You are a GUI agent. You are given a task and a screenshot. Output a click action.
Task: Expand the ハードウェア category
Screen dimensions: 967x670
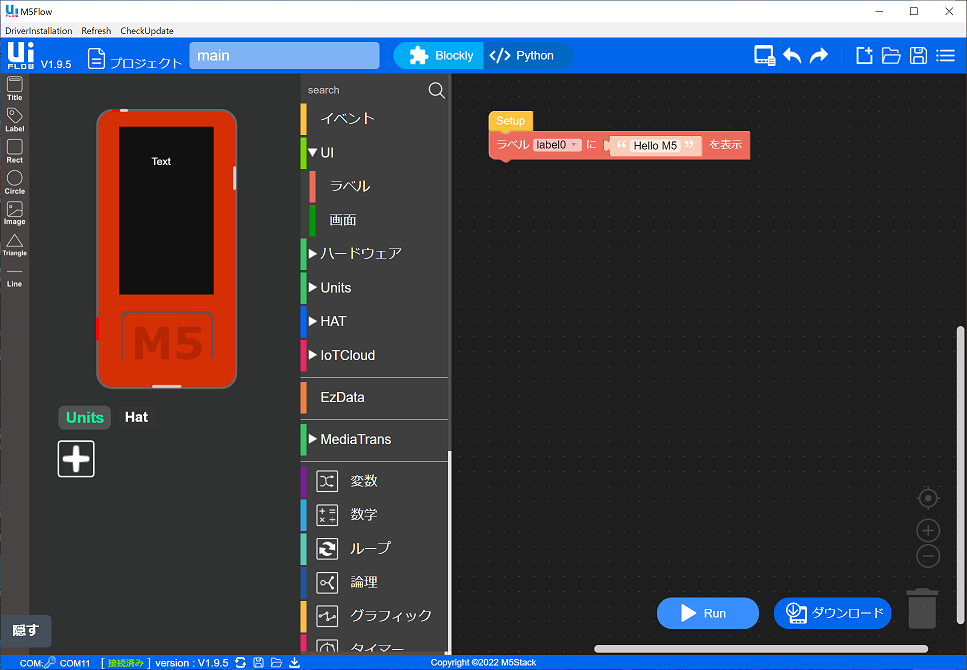pos(313,254)
